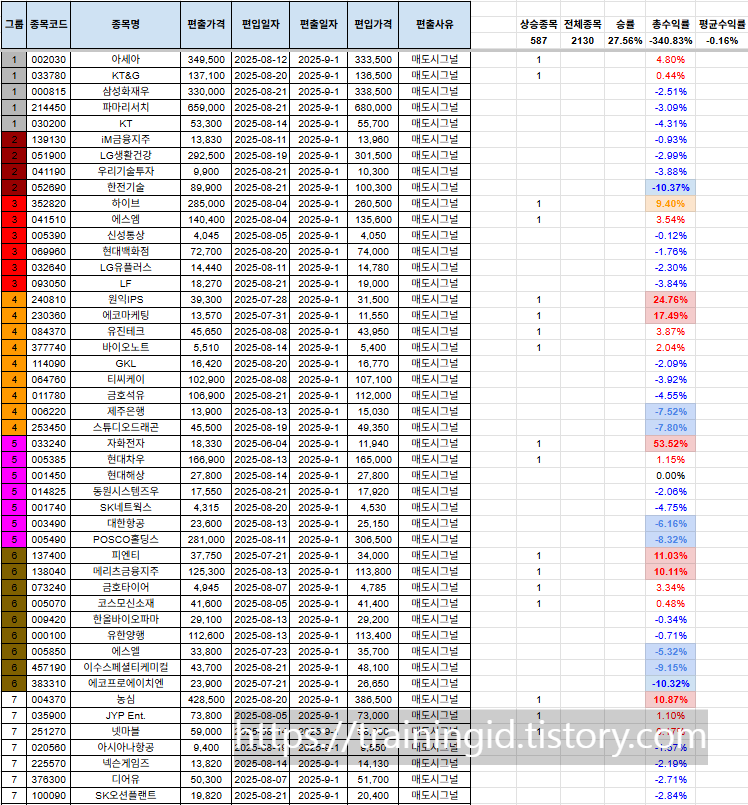Click group number cell of 피엔티 row
Viewport: 748px width, 805px height.
14,555
